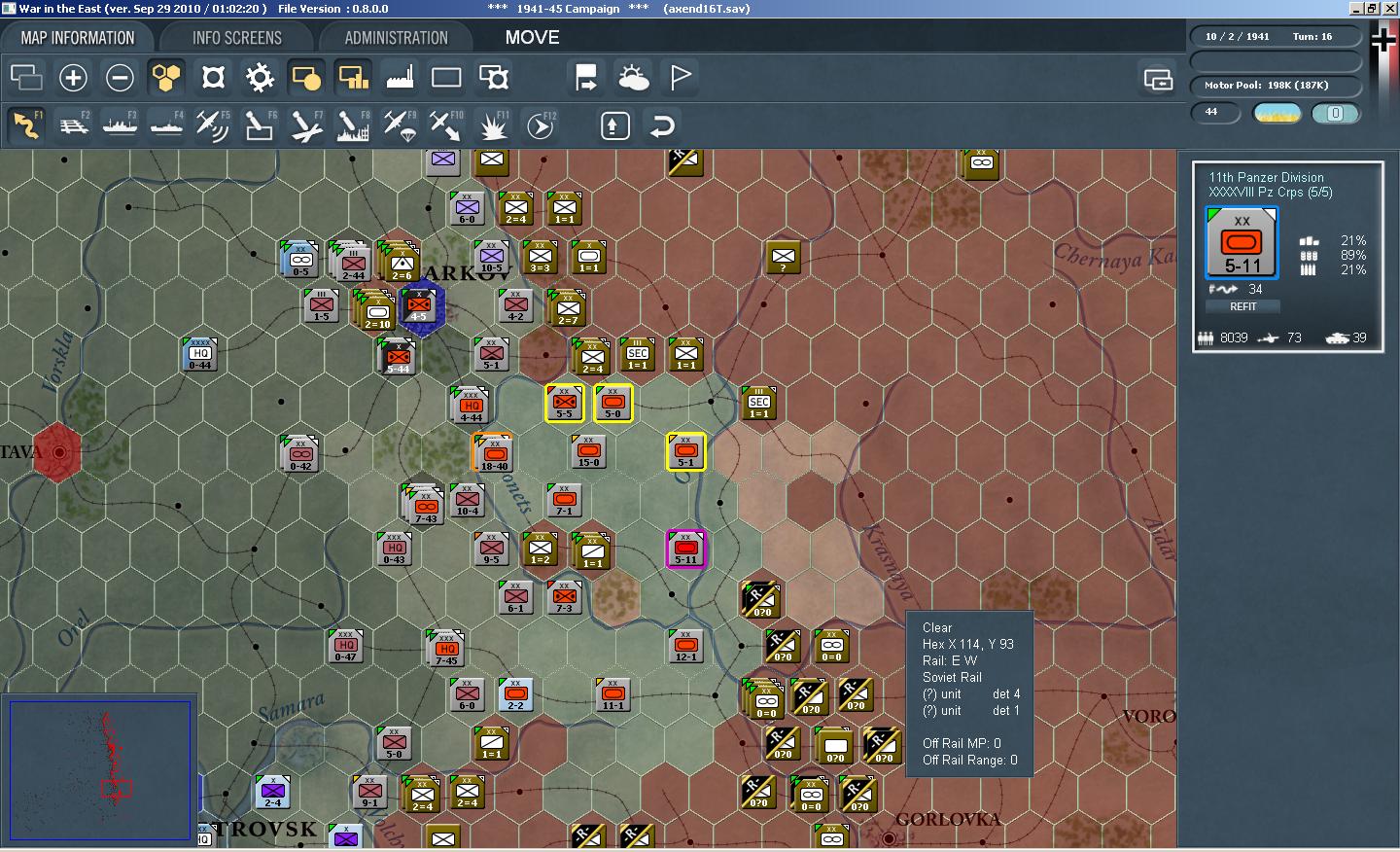Select air transfer mode F10
Screen dimensions: 1400x852
point(446,125)
